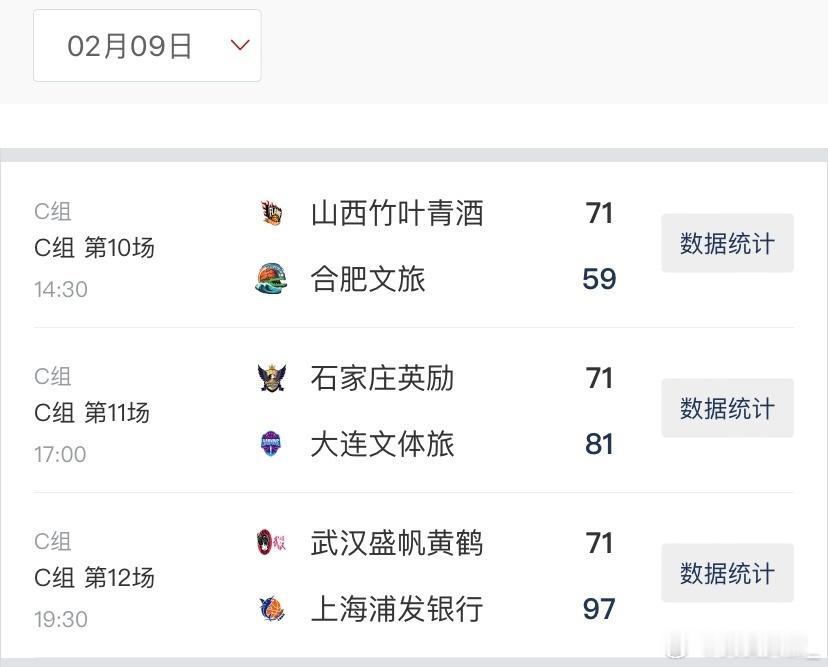Select team name 石家庄英励
Viewport: 828px width, 667px height.
click(382, 378)
